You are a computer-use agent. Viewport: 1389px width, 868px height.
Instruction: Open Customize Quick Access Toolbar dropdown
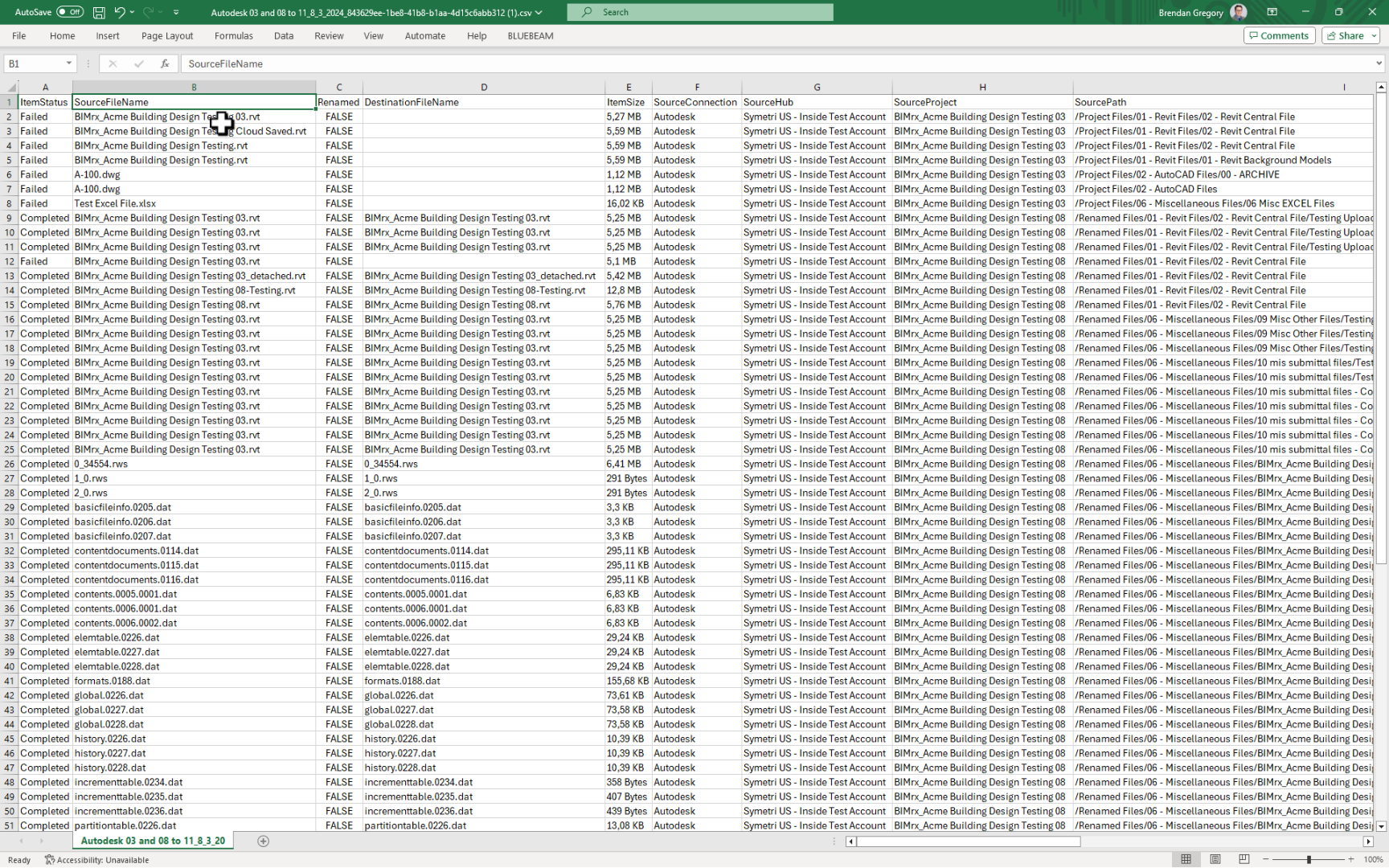[176, 12]
